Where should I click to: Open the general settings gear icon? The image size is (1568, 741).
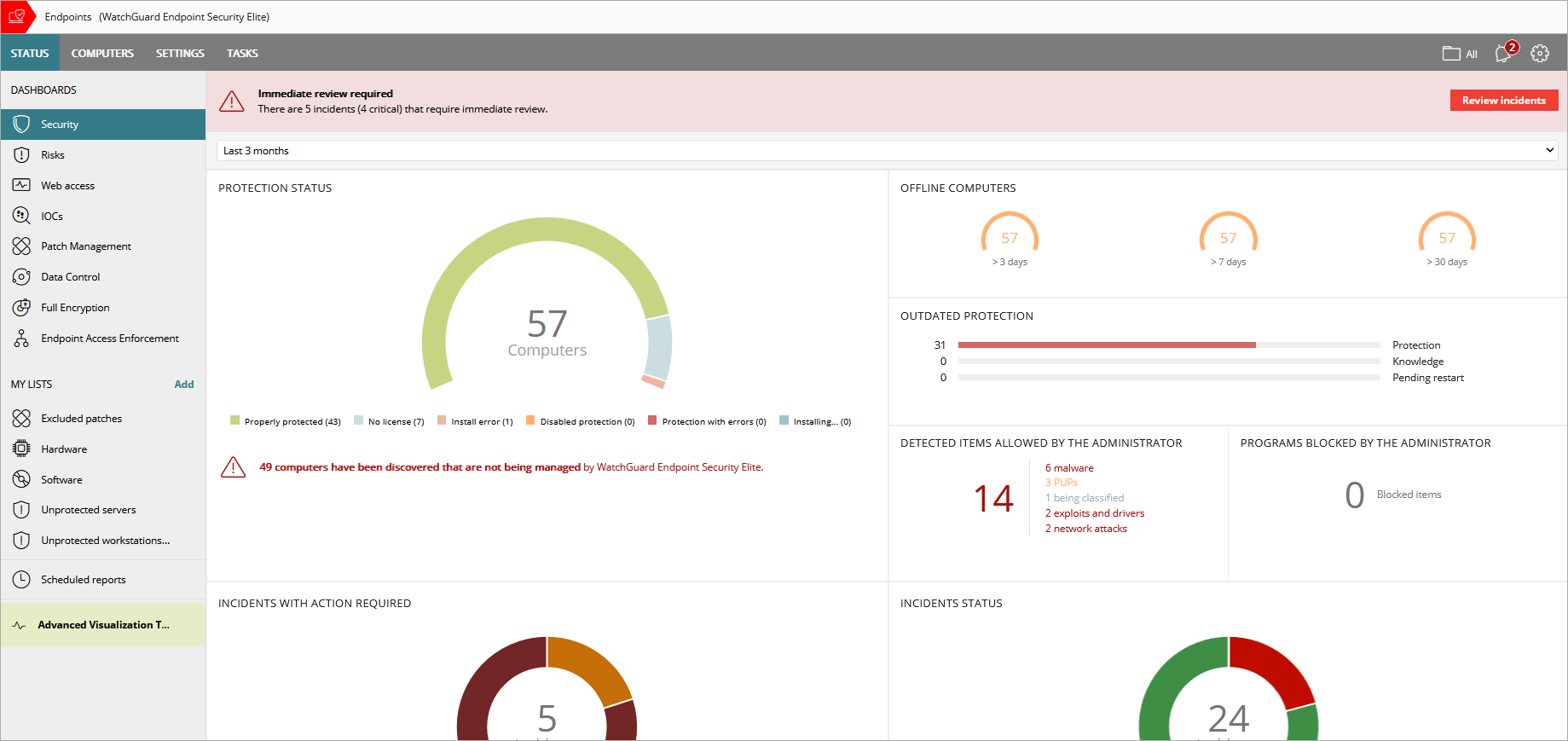point(1540,53)
